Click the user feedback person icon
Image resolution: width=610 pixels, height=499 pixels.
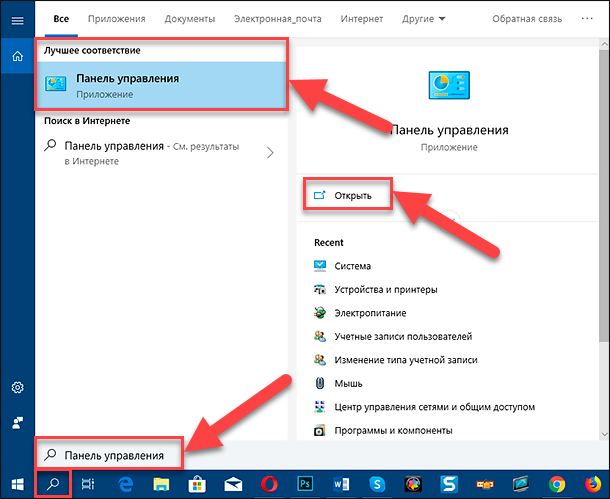18,423
